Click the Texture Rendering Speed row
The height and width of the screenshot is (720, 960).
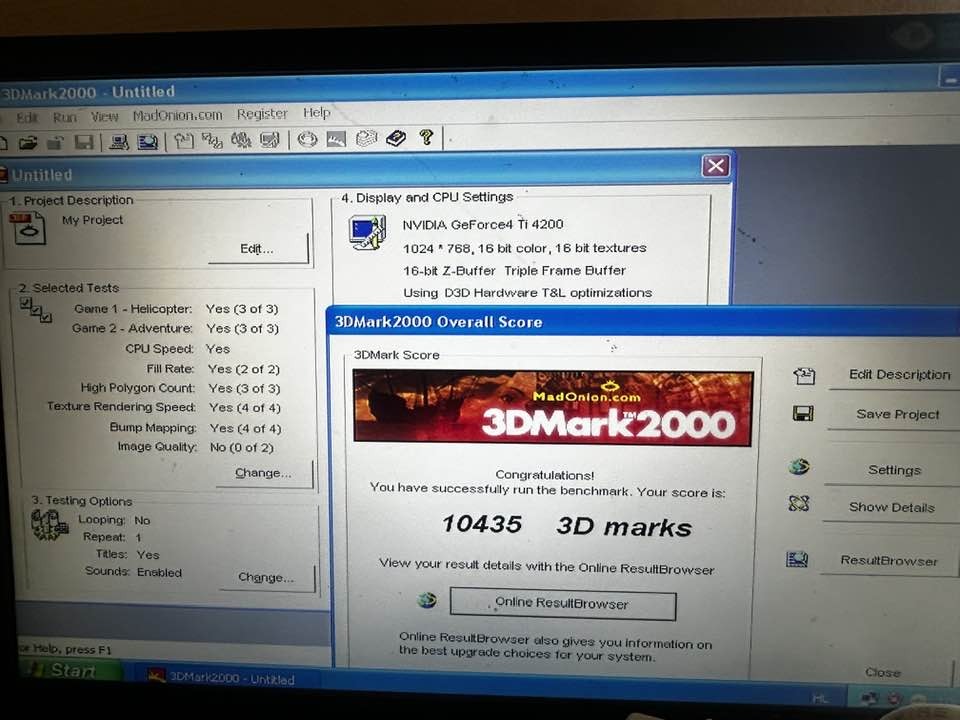pos(164,408)
